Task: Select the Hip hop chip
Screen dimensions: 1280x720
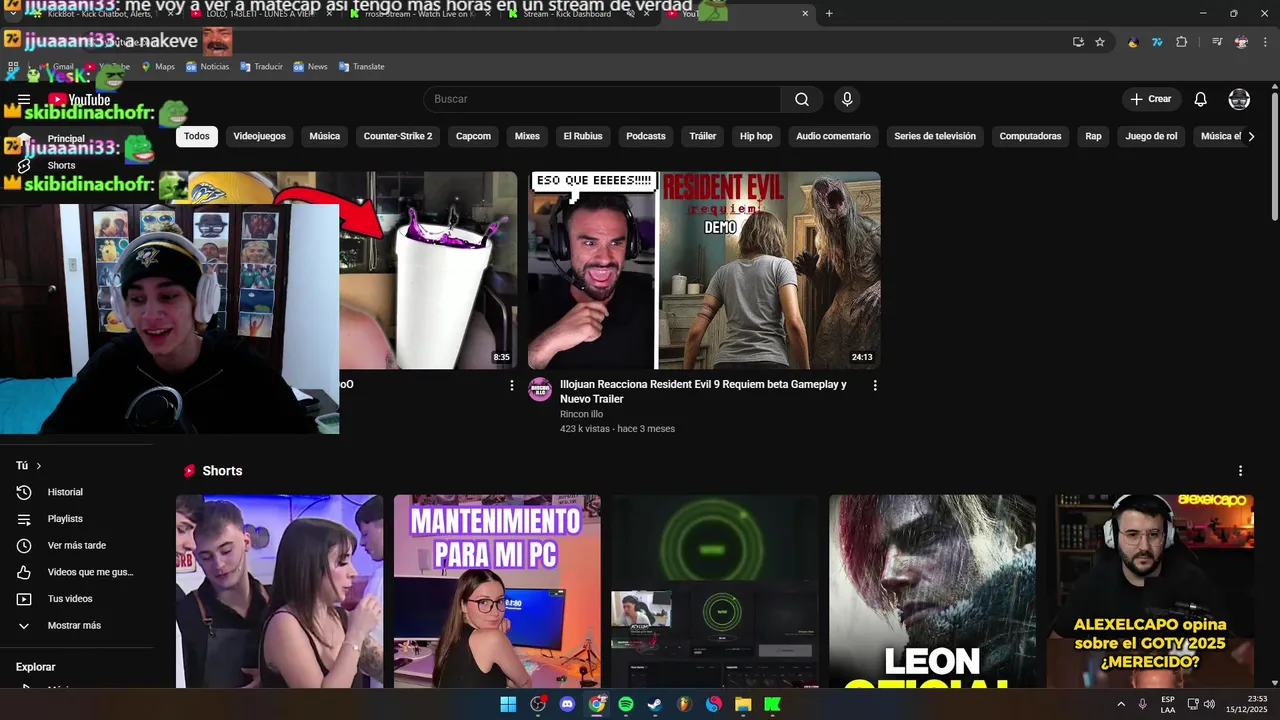Action: click(756, 136)
